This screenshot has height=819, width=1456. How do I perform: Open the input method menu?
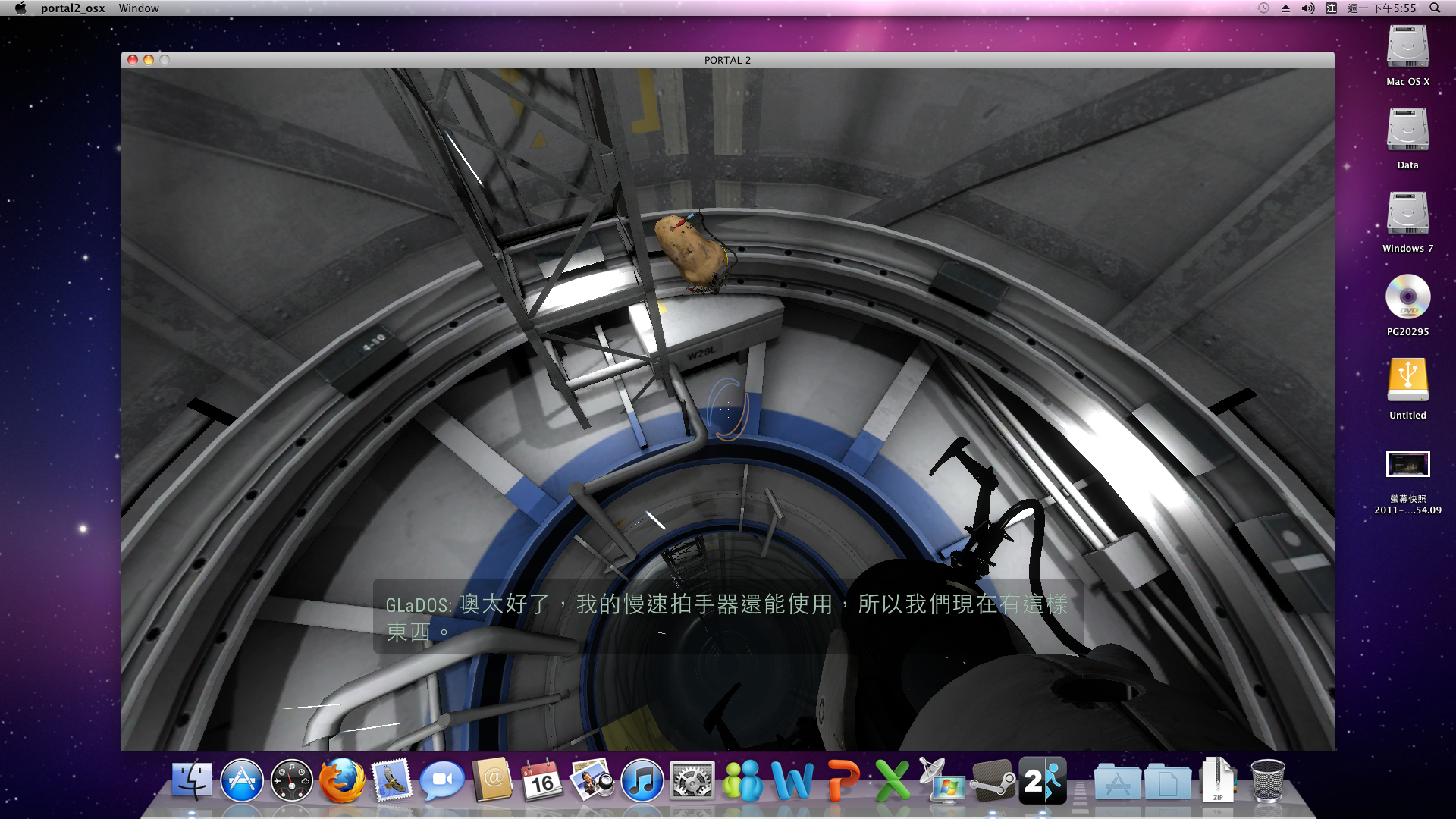coord(1331,8)
